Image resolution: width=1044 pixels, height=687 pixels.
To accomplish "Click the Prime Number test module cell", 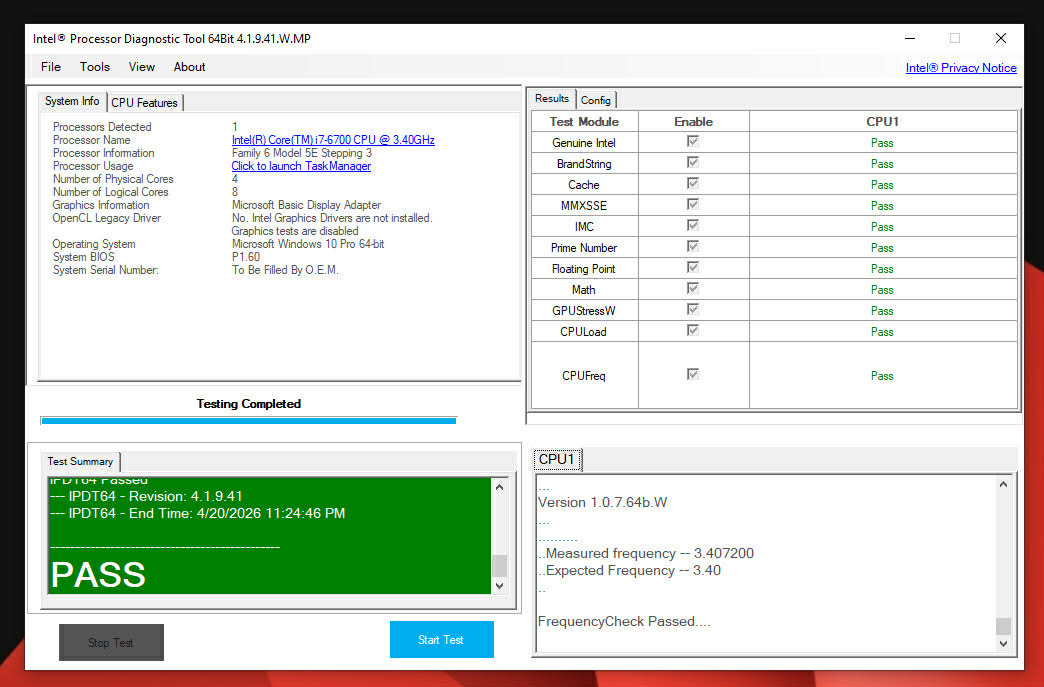I will [584, 248].
